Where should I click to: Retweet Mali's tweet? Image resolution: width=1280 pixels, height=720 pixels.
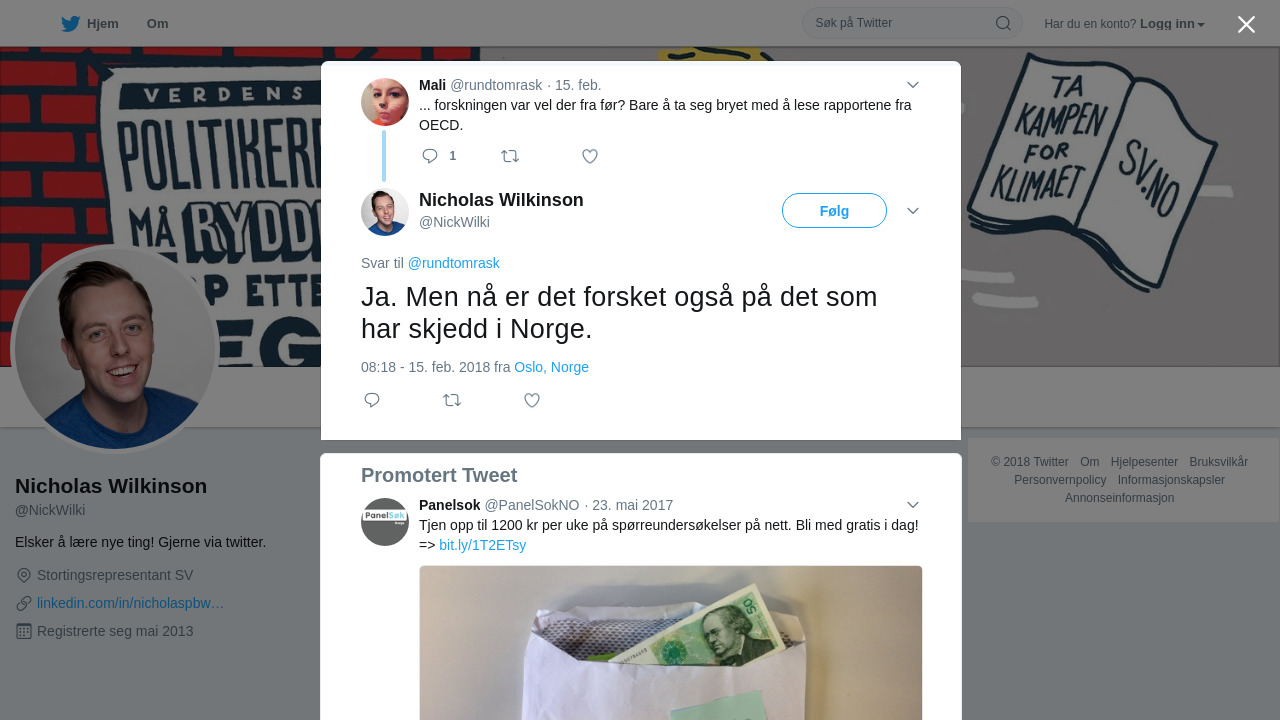tap(510, 156)
